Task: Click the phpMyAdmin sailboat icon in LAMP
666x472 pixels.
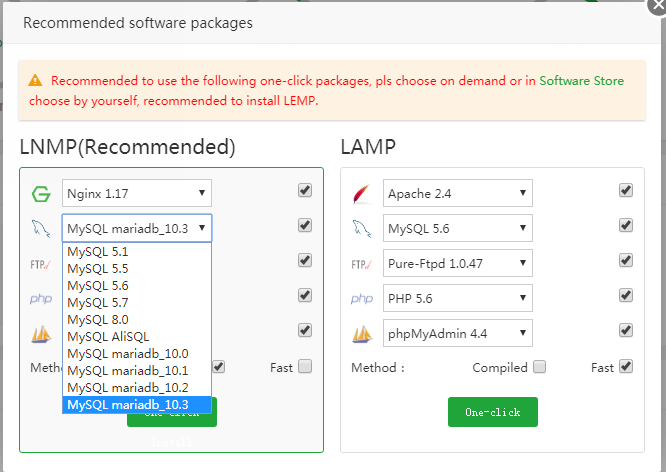Action: coord(362,333)
